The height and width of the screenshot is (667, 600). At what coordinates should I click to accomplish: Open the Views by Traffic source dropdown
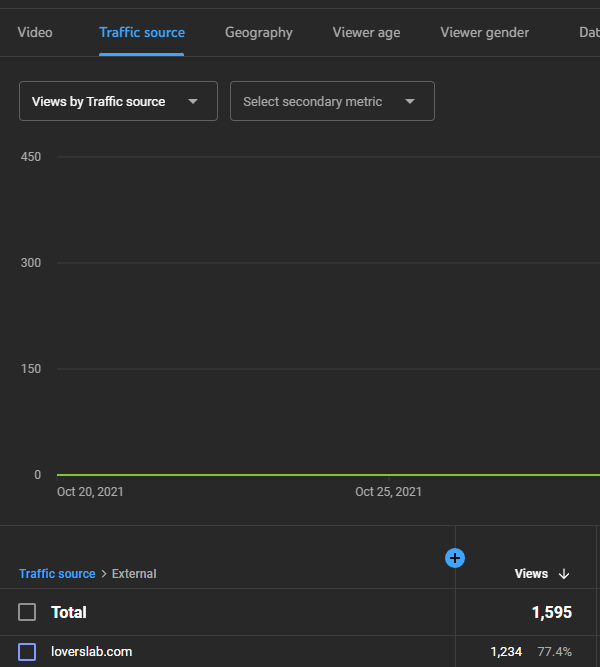tap(118, 101)
